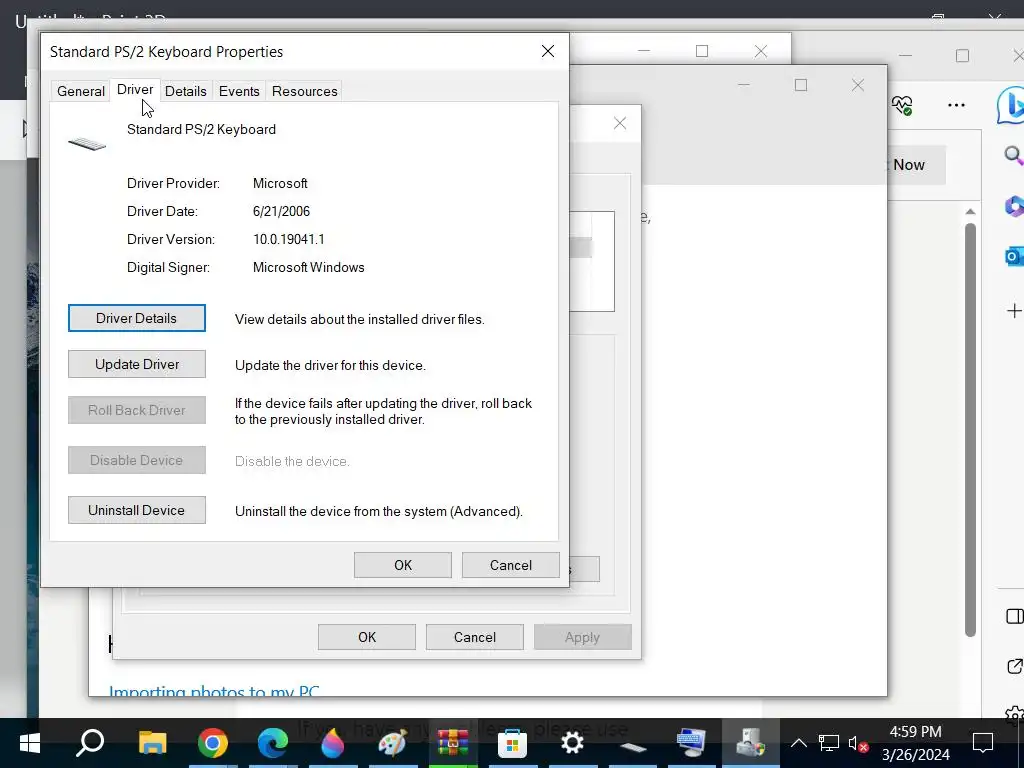This screenshot has width=1024, height=768.
Task: Close the Standard PS/2 Keyboard Properties dialog
Action: (548, 52)
